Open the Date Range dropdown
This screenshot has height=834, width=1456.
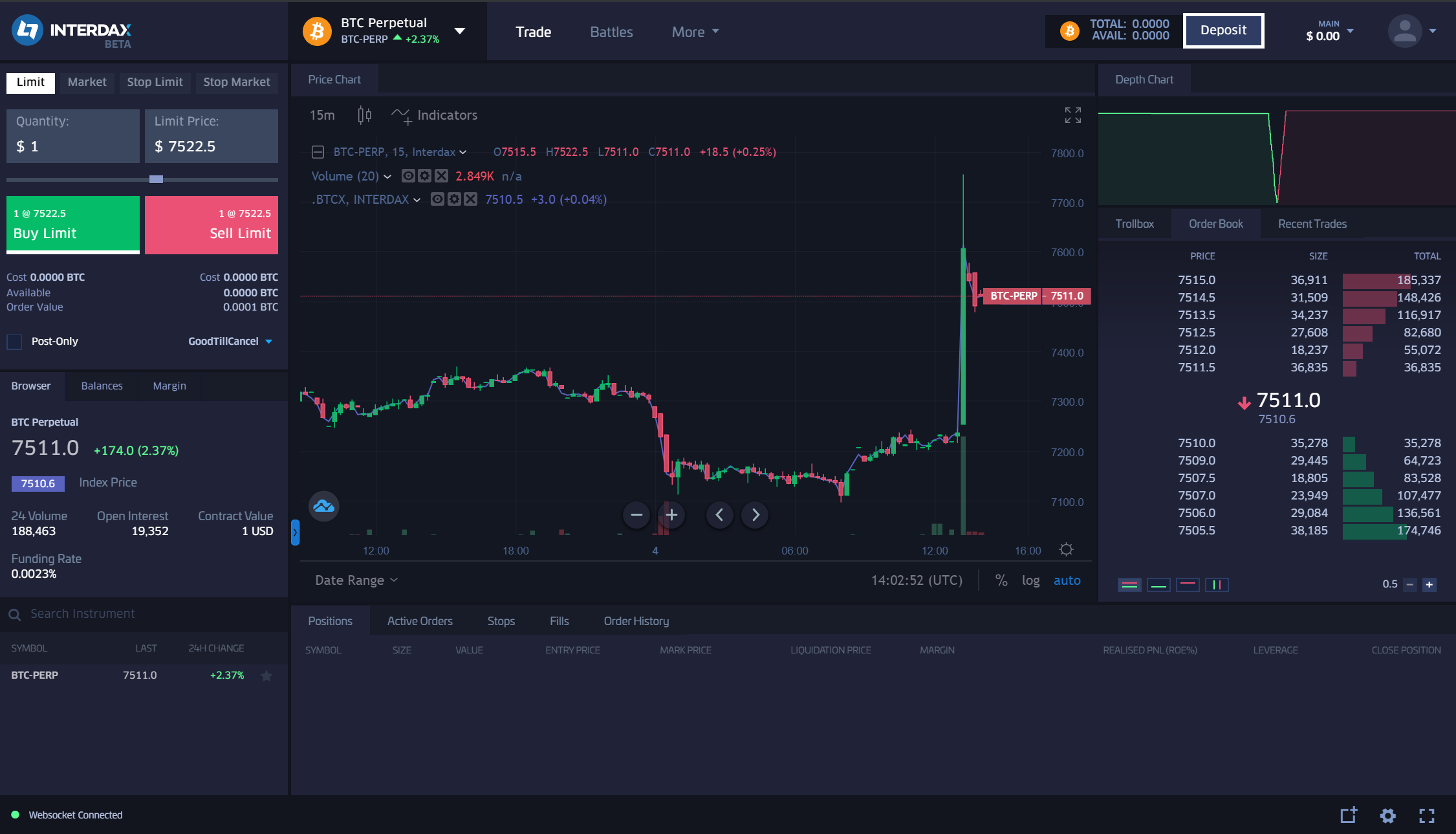356,580
